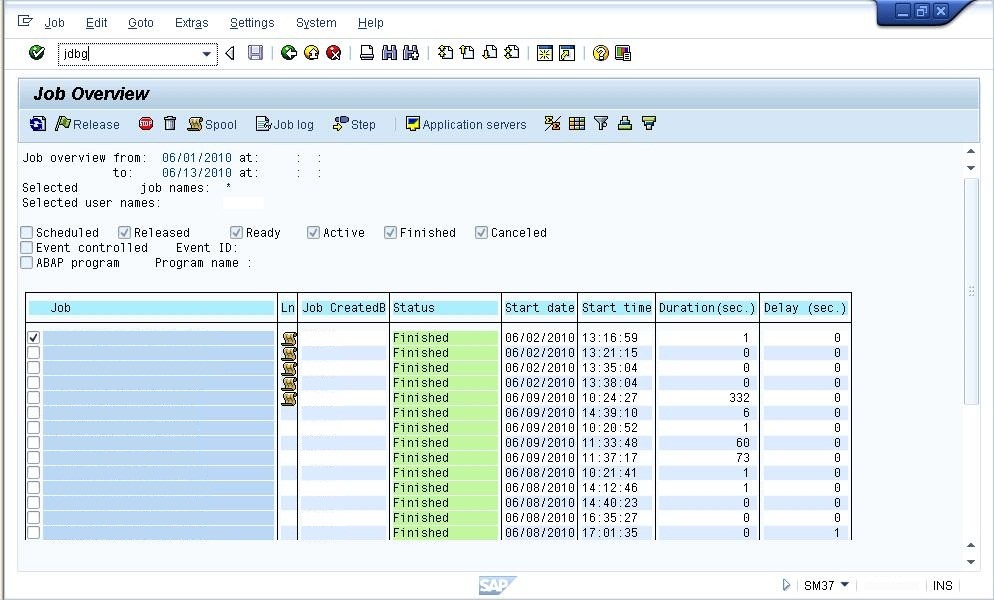Click into the command field containing jdbg
The height and width of the screenshot is (600, 994).
point(130,54)
